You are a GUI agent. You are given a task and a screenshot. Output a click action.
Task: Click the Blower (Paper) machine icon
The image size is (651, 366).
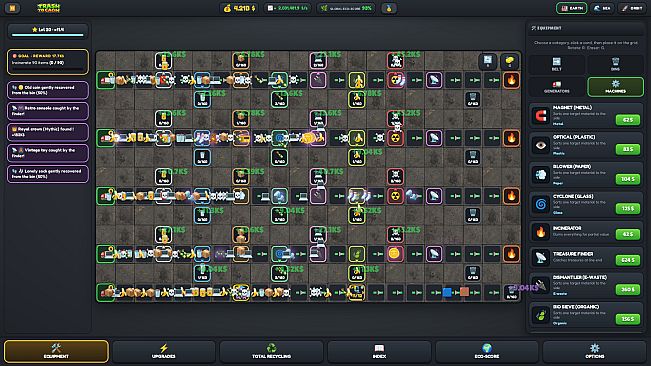pos(541,175)
